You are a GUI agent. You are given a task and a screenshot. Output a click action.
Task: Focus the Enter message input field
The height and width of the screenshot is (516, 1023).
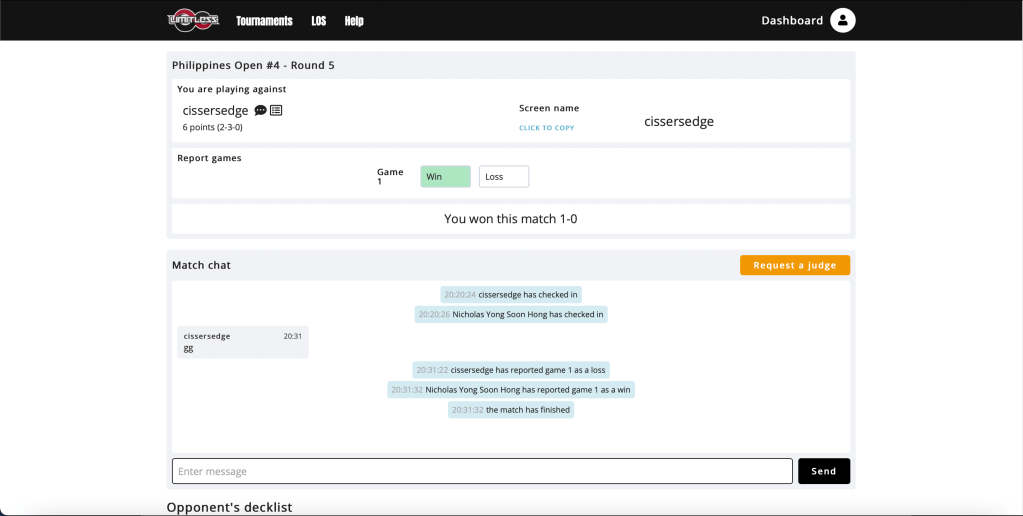pyautogui.click(x=482, y=471)
